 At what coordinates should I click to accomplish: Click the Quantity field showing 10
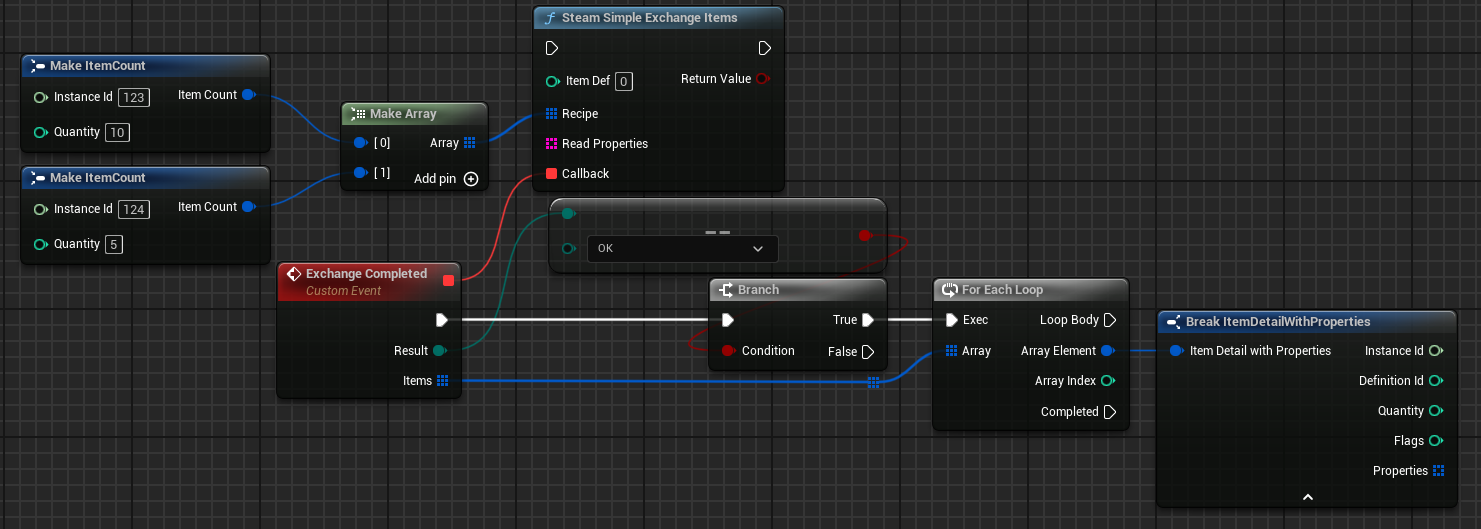[117, 132]
